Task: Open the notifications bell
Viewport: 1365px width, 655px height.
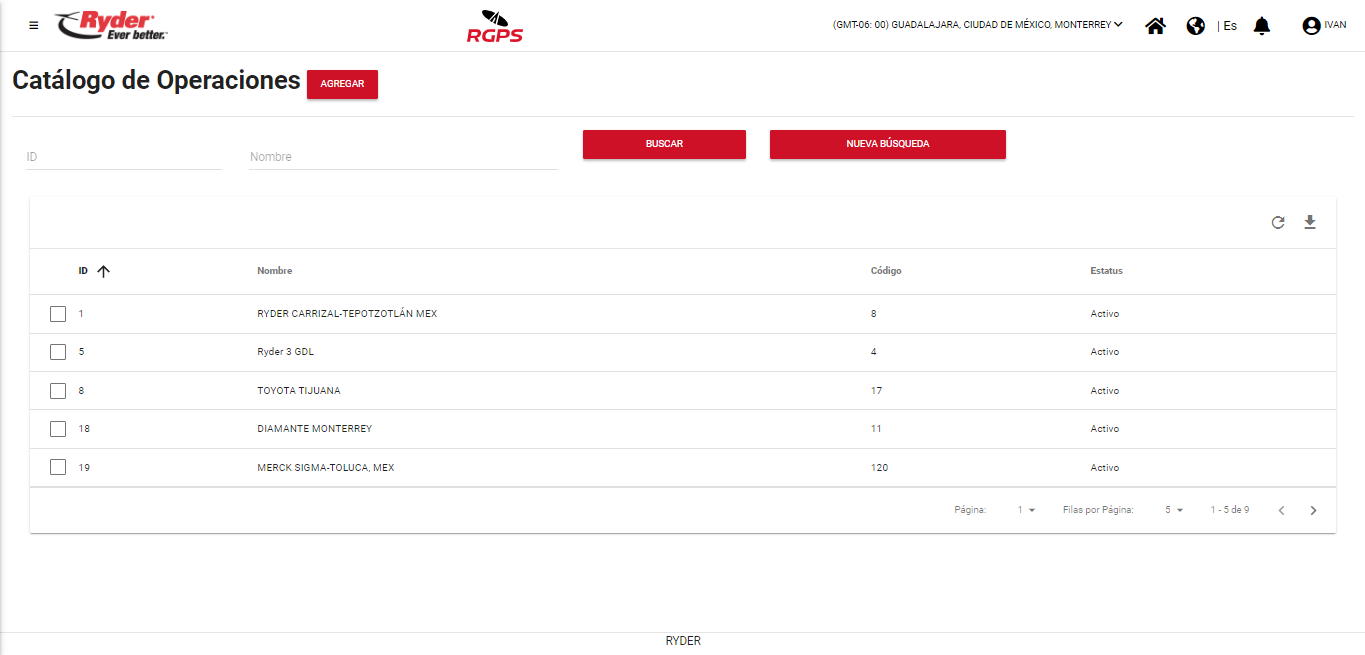Action: click(1262, 26)
